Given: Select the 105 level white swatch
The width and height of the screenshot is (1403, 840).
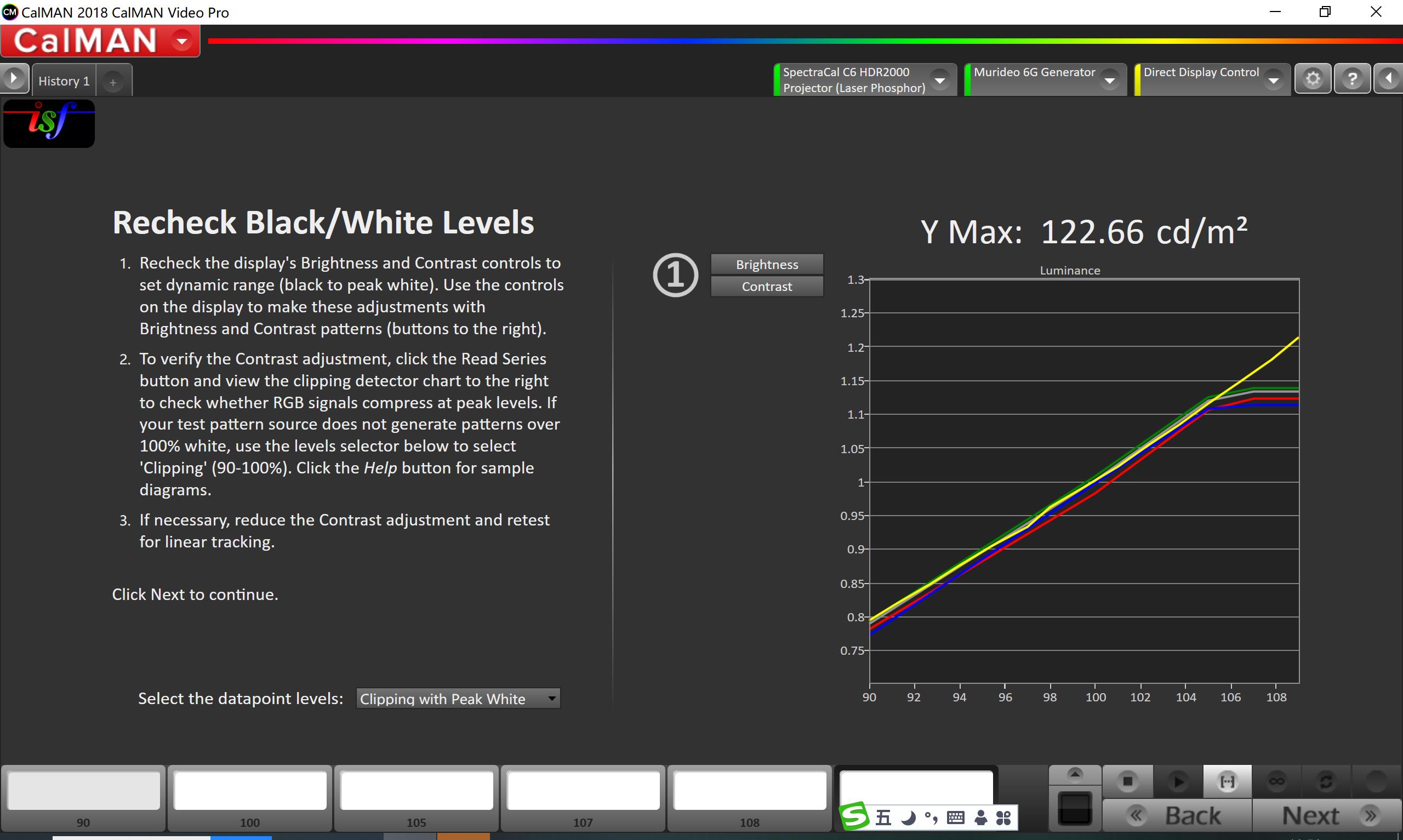Looking at the screenshot, I should click(x=416, y=790).
